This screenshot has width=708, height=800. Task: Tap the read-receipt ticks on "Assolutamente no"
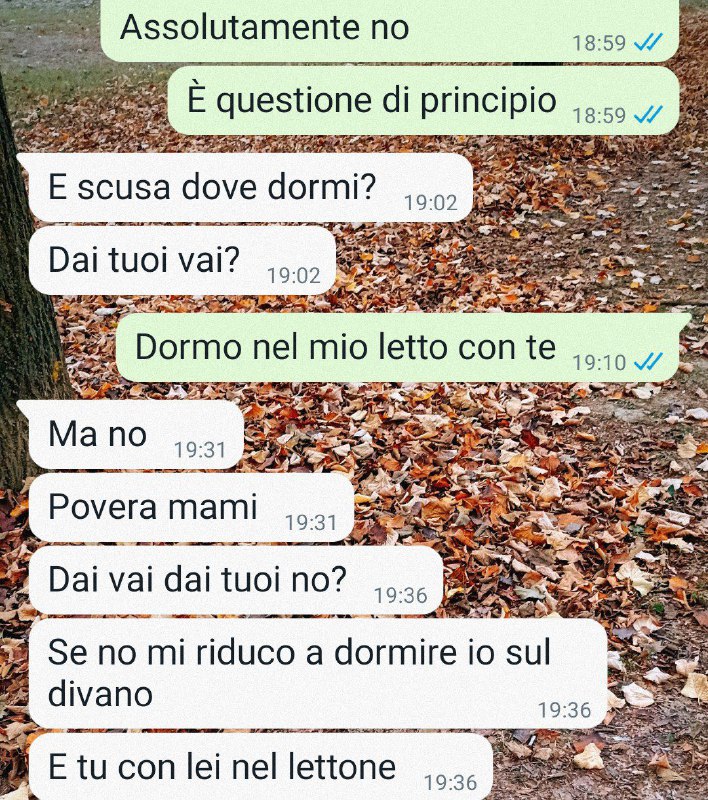(648, 42)
